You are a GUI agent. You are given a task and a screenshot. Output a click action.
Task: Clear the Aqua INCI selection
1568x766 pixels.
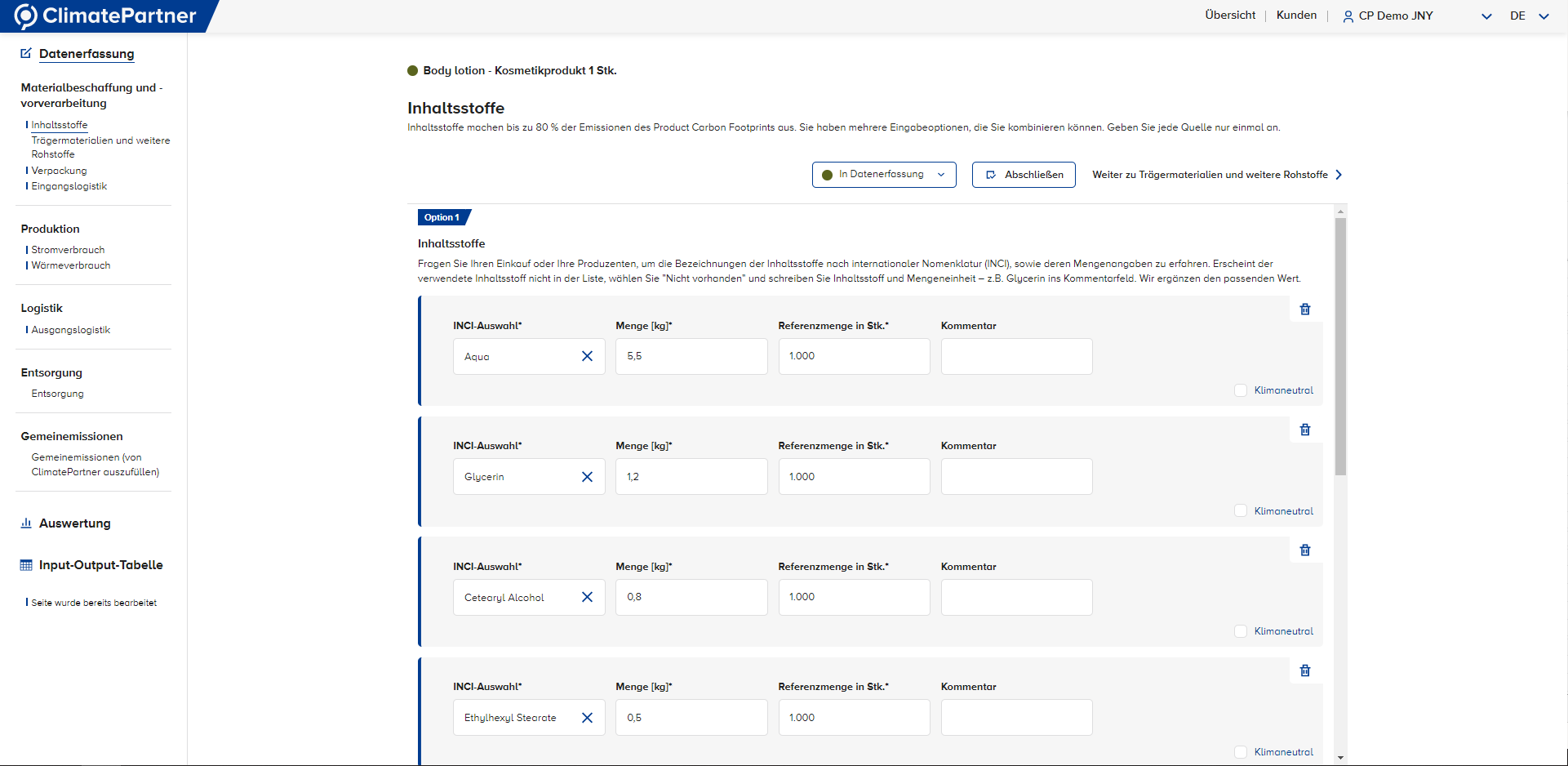[587, 356]
